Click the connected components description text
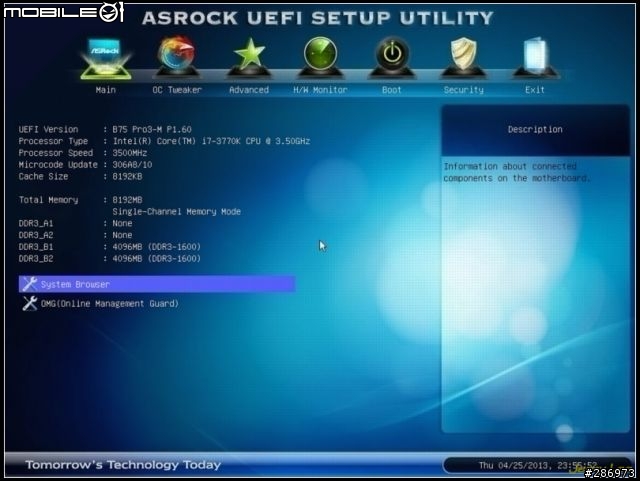Viewport: 640px width, 481px height. pos(516,172)
